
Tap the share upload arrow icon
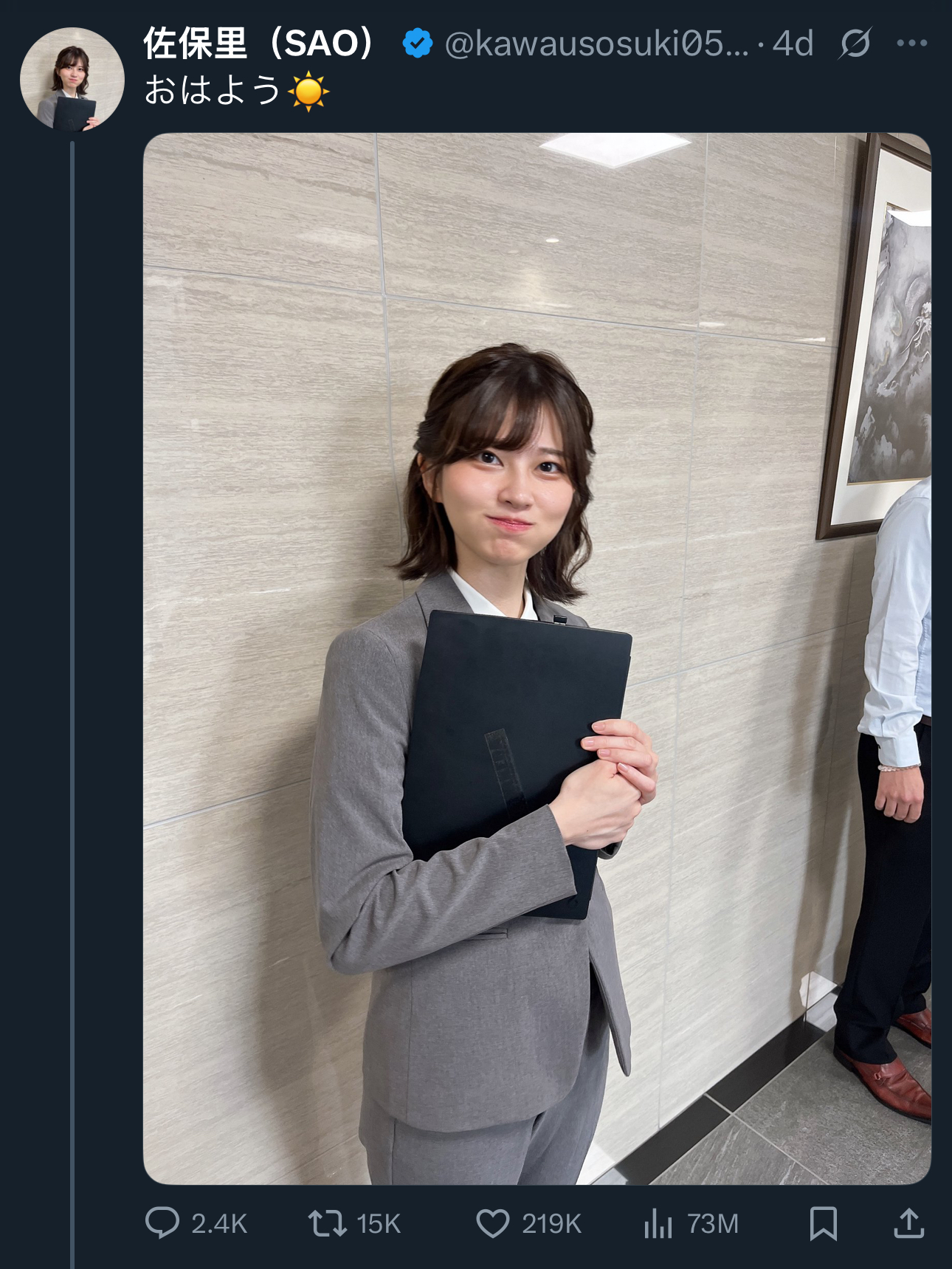[909, 1223]
